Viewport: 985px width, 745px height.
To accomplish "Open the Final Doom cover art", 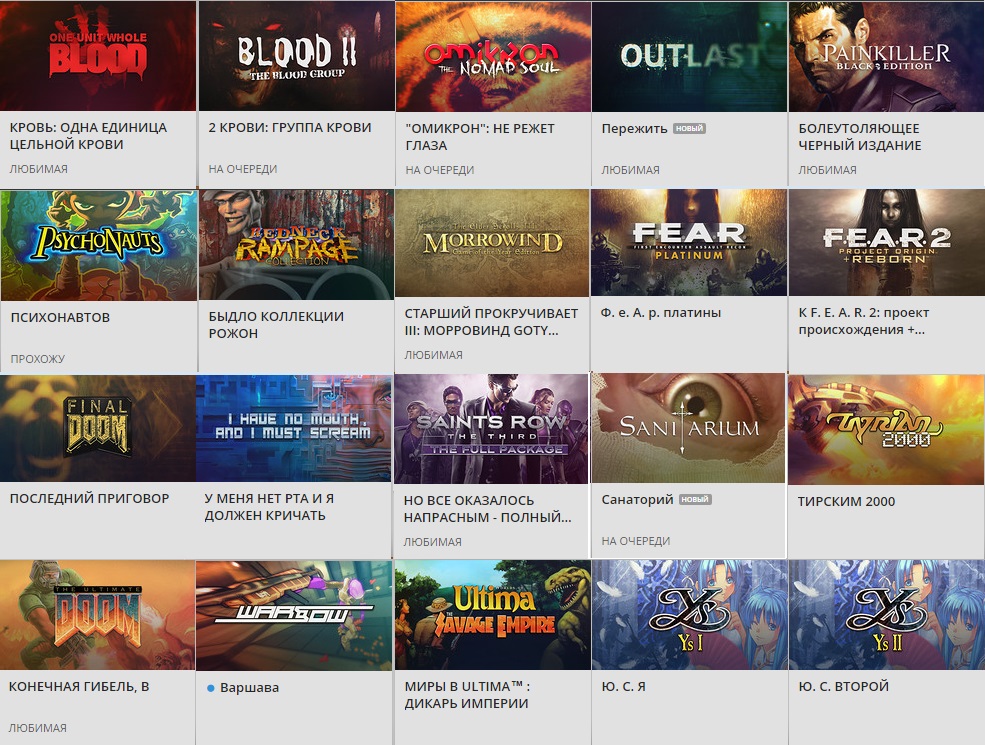I will [97, 429].
